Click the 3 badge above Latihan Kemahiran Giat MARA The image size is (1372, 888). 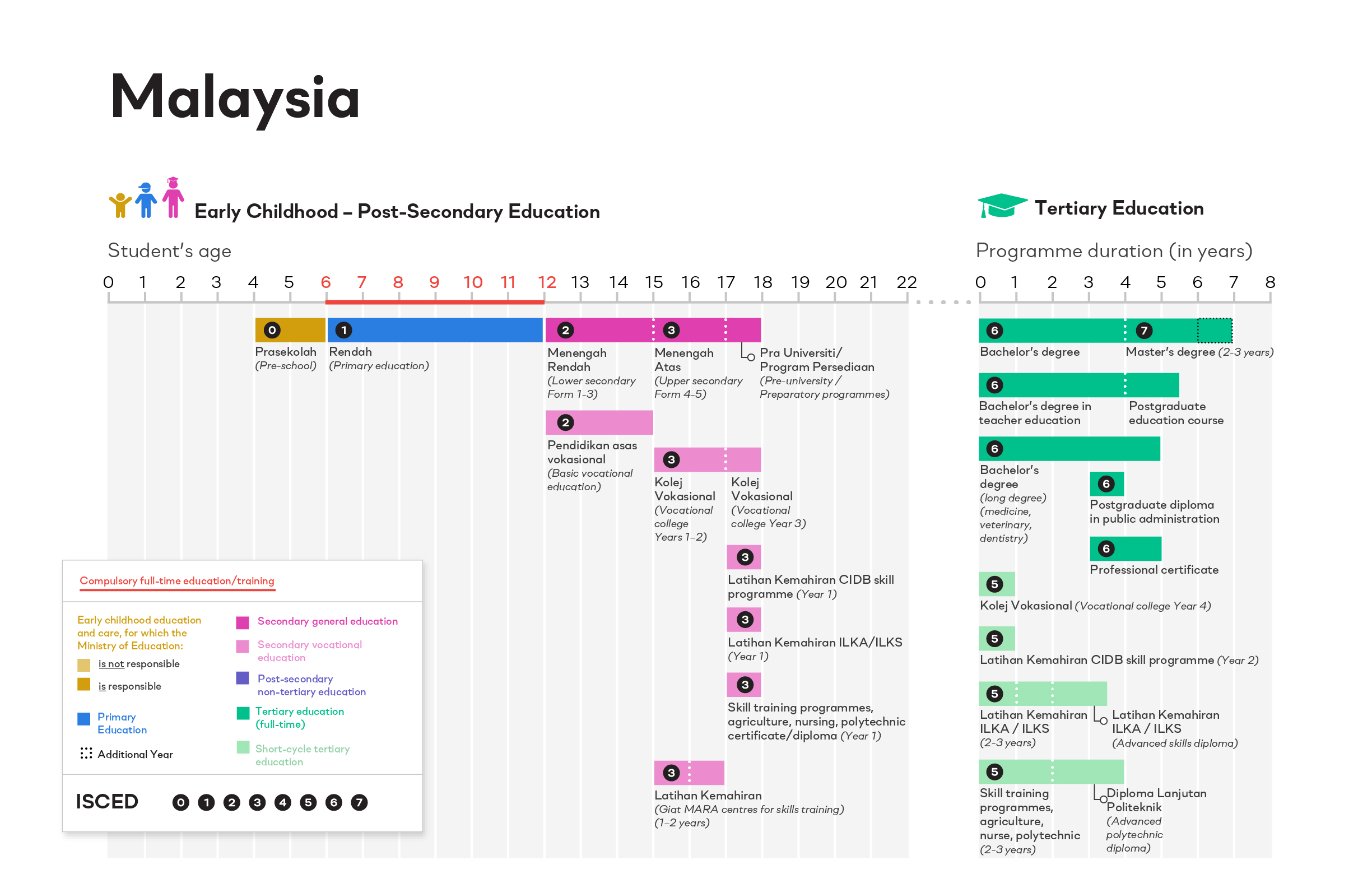click(671, 773)
